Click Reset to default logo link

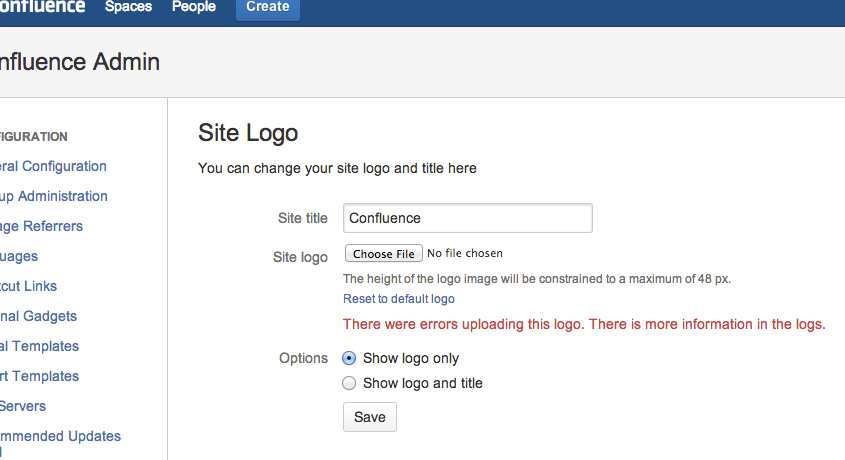399,299
